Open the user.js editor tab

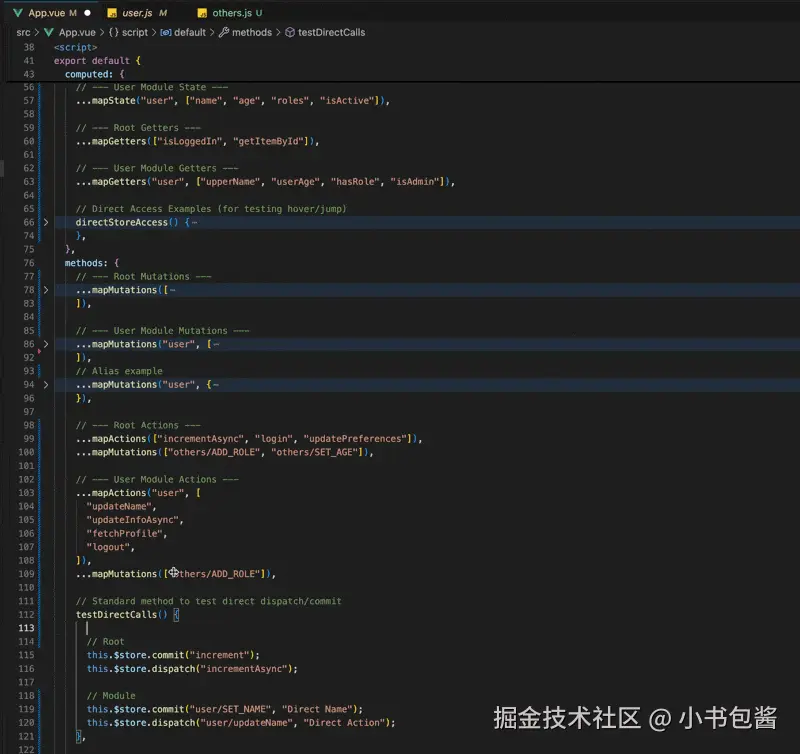pyautogui.click(x=138, y=13)
